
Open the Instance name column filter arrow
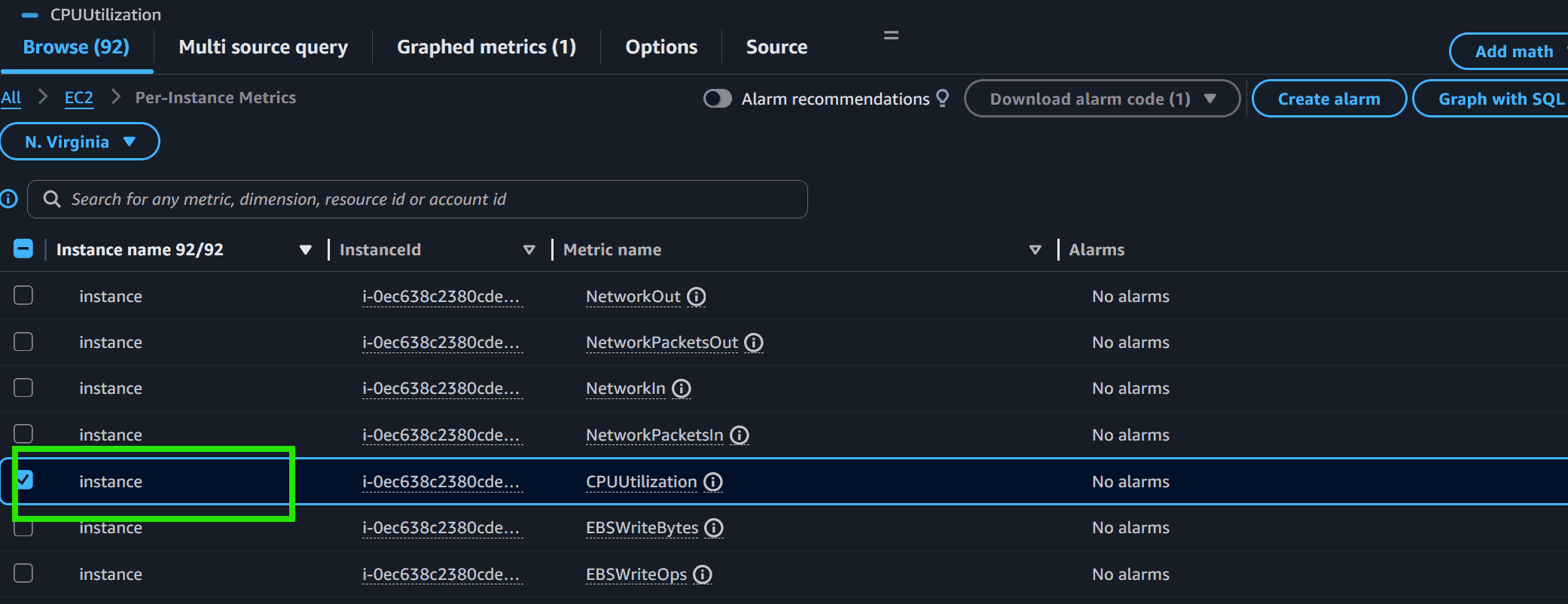click(305, 250)
